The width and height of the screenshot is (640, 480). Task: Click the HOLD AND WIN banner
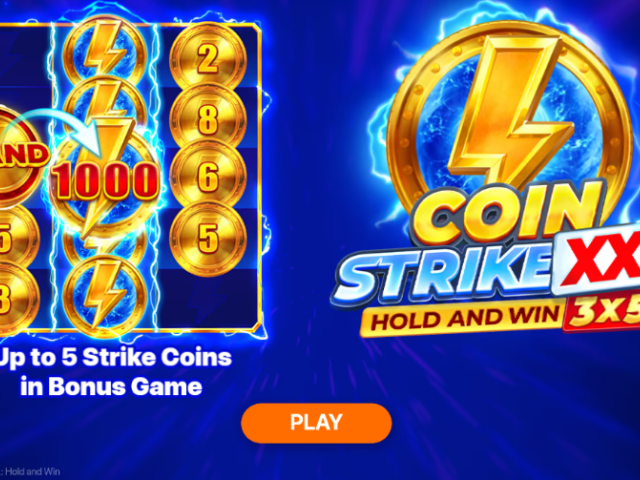point(463,319)
